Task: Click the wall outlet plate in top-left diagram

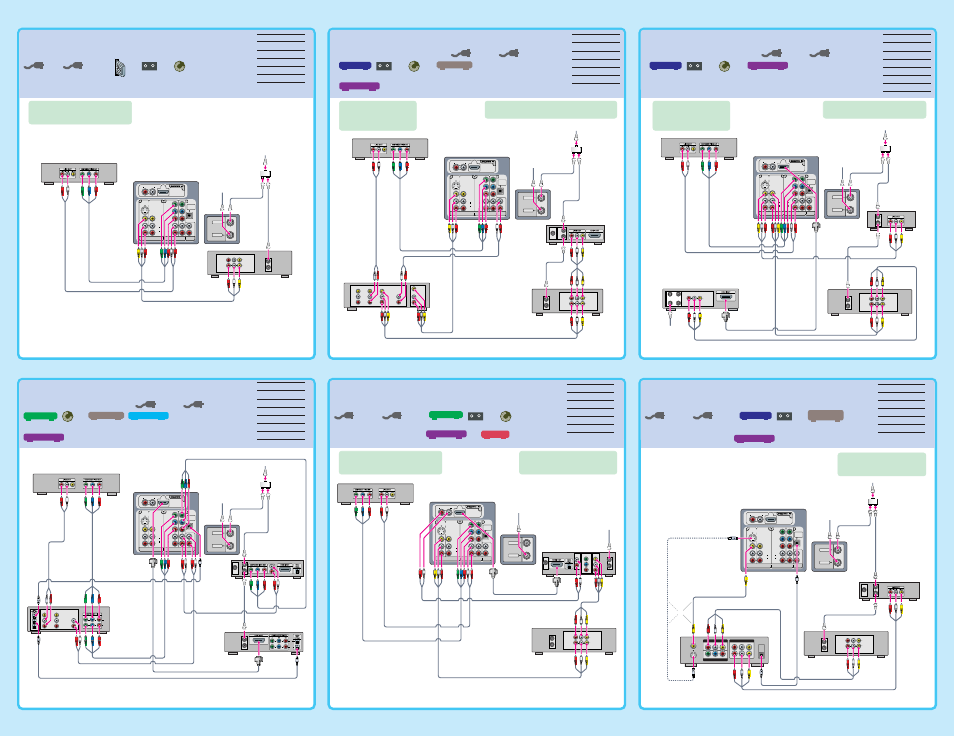Action: (x=222, y=229)
